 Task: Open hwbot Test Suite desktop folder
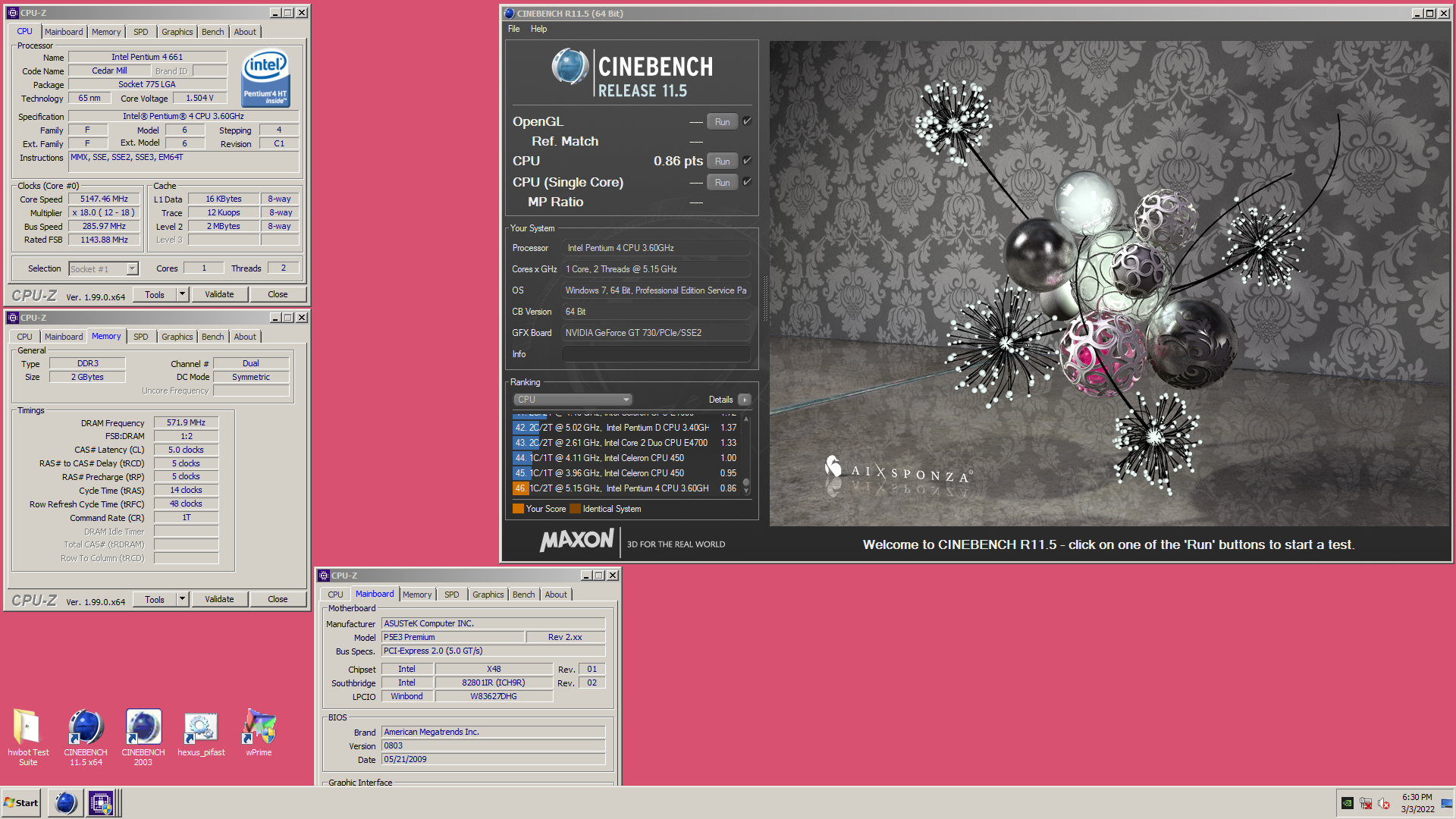(x=27, y=736)
